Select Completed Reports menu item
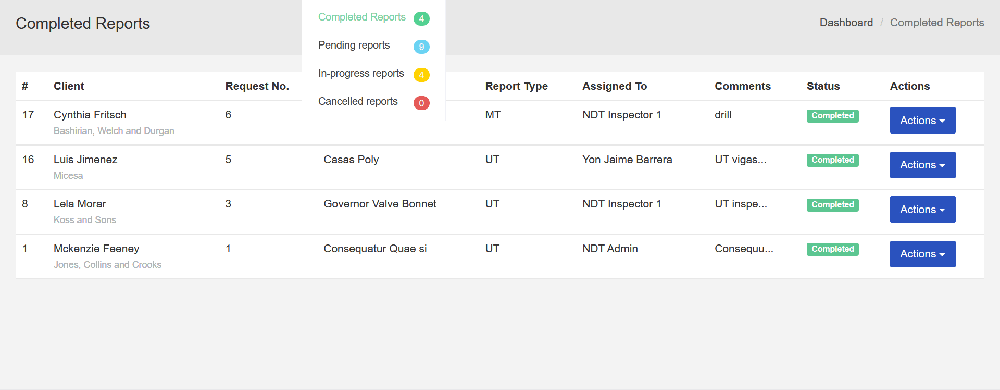 click(x=362, y=18)
